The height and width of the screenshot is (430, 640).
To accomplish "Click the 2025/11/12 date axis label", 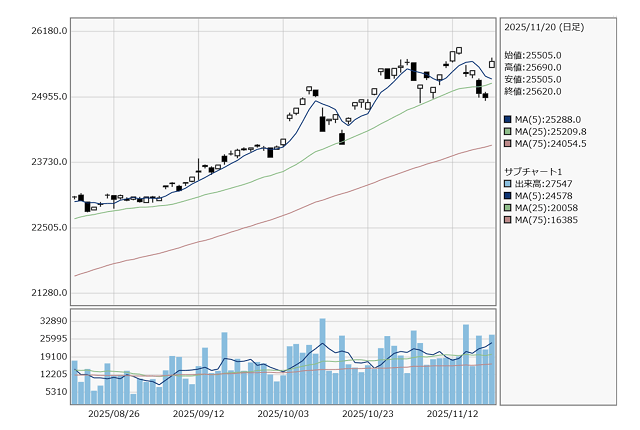I will pos(452,413).
